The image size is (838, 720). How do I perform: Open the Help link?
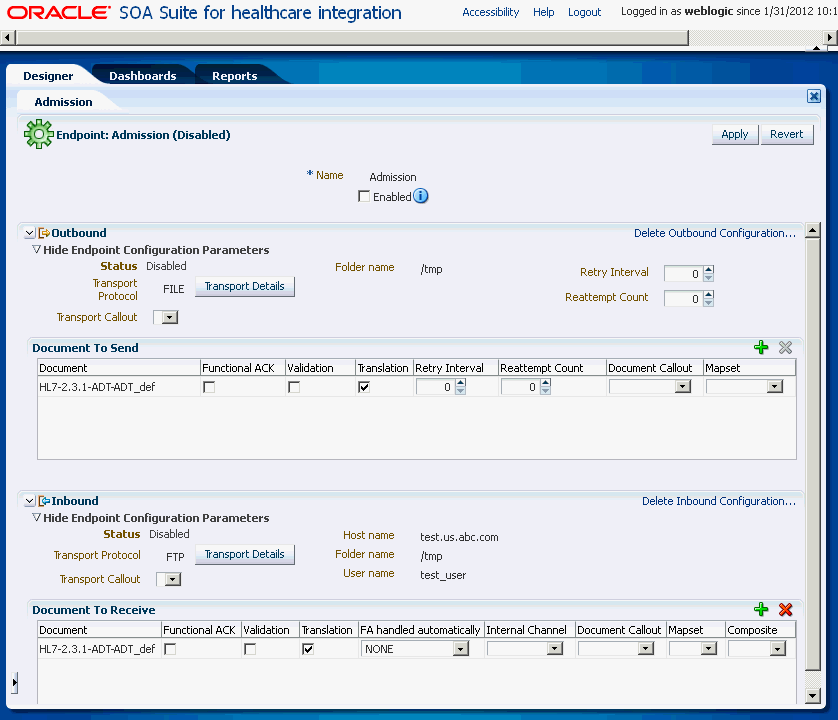point(544,12)
